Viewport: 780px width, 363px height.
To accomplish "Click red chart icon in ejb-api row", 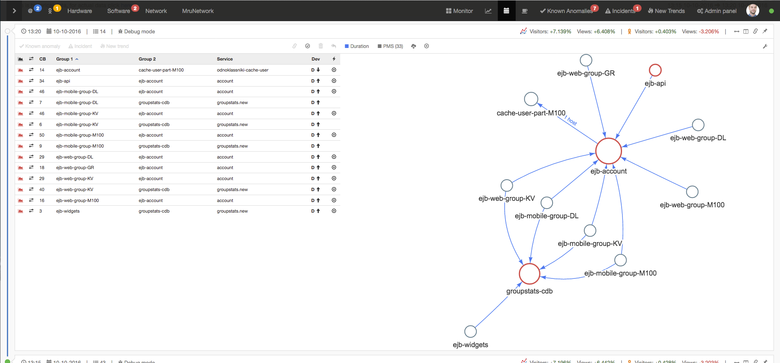I will pos(20,81).
